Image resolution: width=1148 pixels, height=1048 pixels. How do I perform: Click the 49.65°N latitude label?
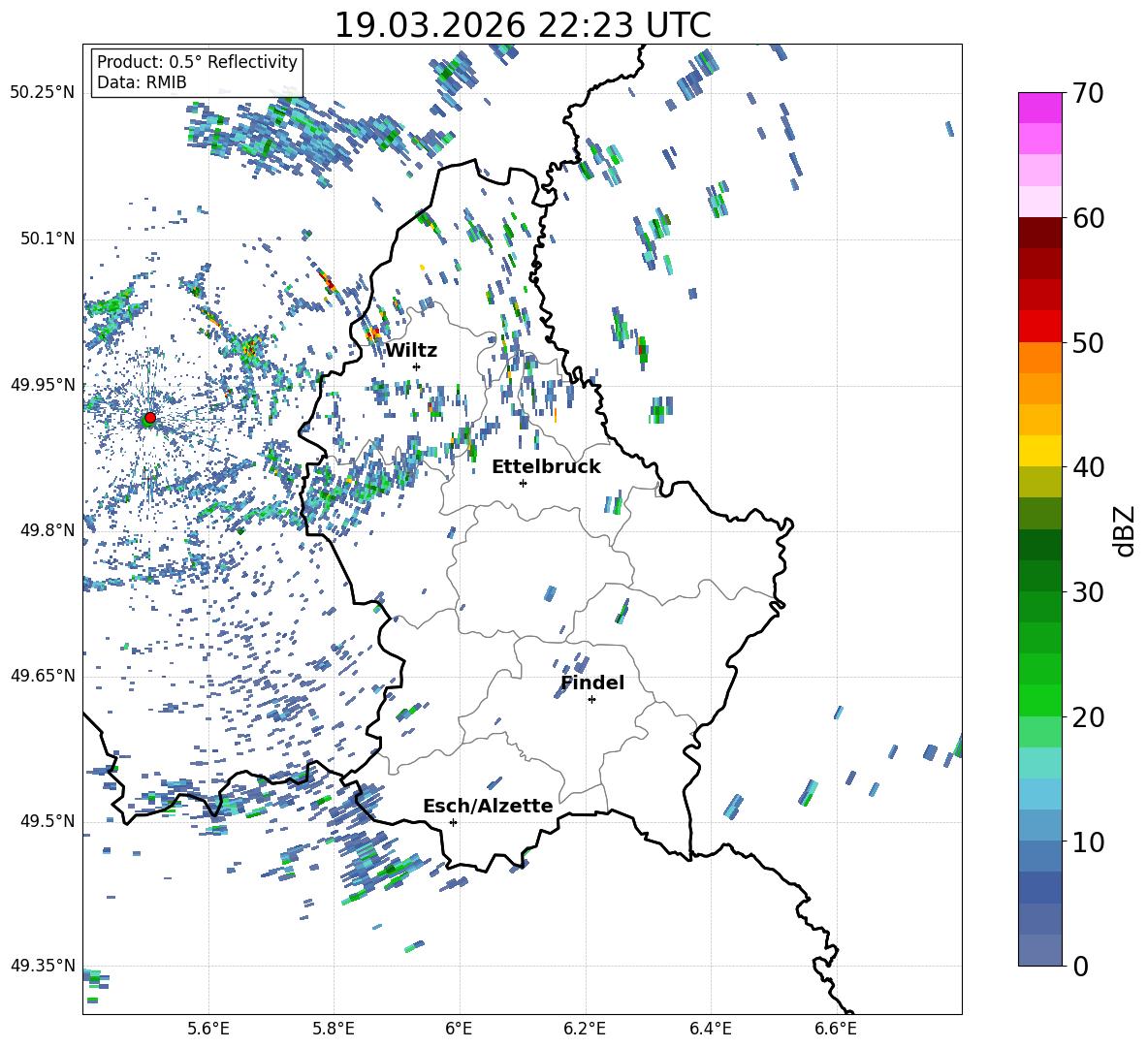pos(43,675)
